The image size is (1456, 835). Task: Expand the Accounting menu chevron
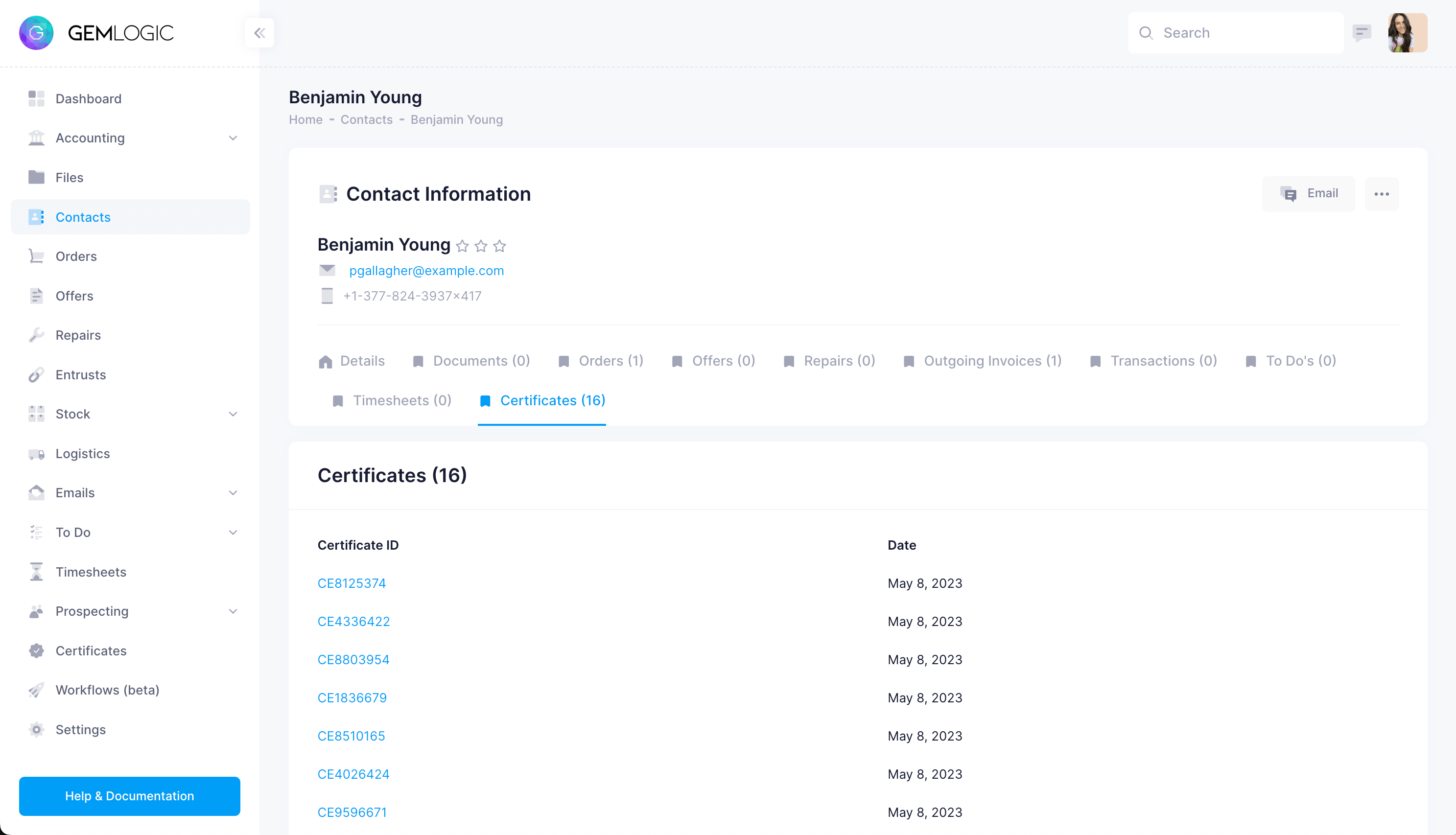coord(233,138)
